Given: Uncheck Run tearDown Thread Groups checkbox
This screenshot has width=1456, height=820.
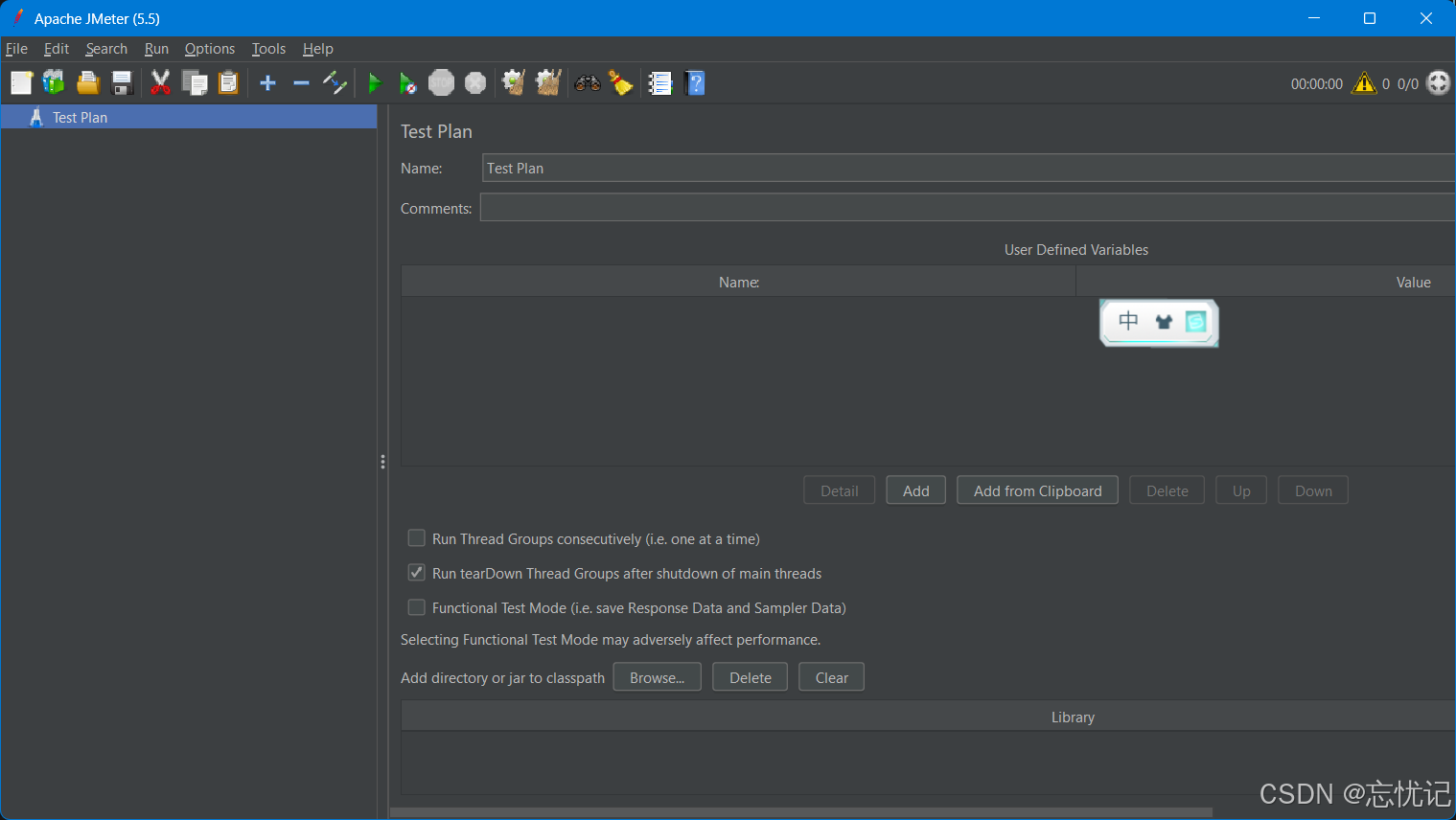Looking at the screenshot, I should [416, 573].
